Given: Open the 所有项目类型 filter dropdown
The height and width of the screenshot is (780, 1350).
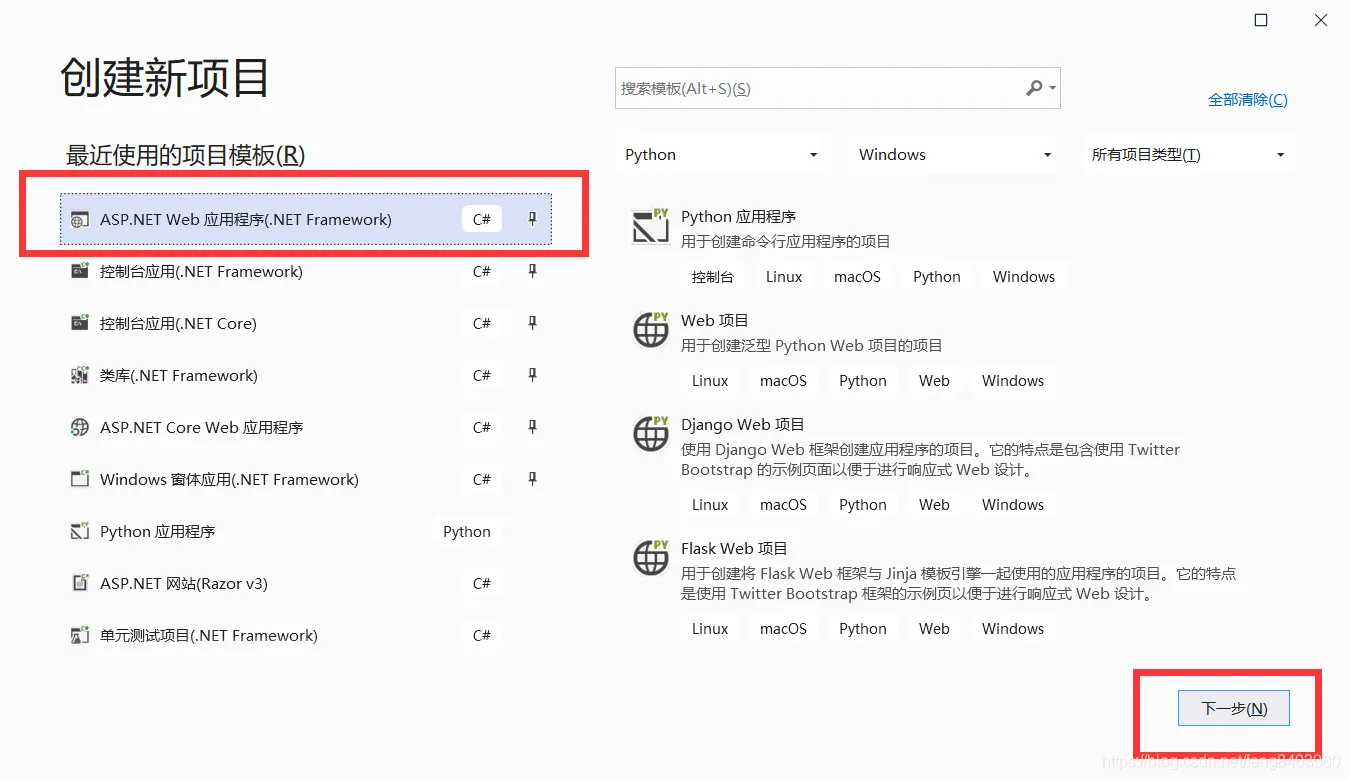Looking at the screenshot, I should click(1188, 155).
